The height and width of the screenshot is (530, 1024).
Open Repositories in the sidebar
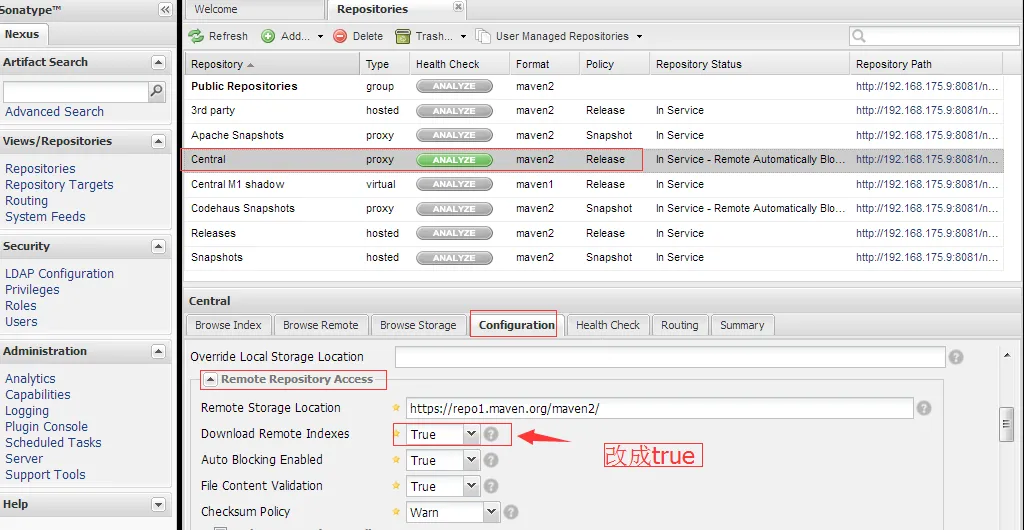40,168
